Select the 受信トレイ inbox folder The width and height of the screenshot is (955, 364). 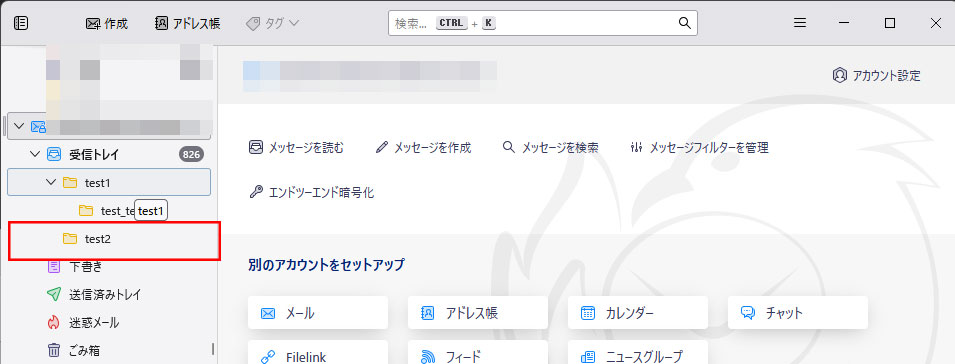point(109,154)
